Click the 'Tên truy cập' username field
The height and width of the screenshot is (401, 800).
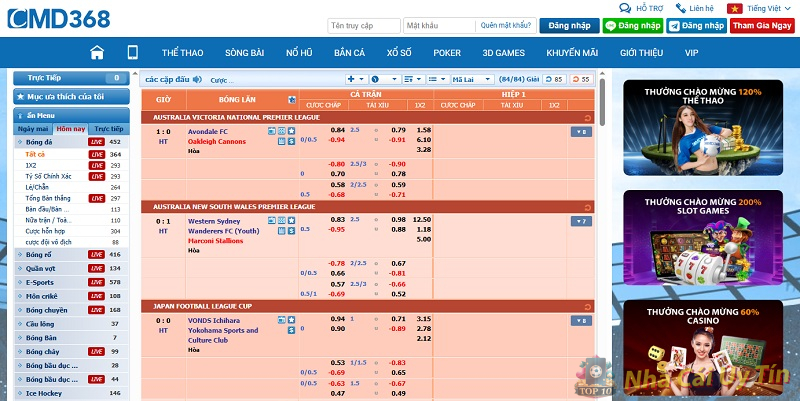point(363,25)
